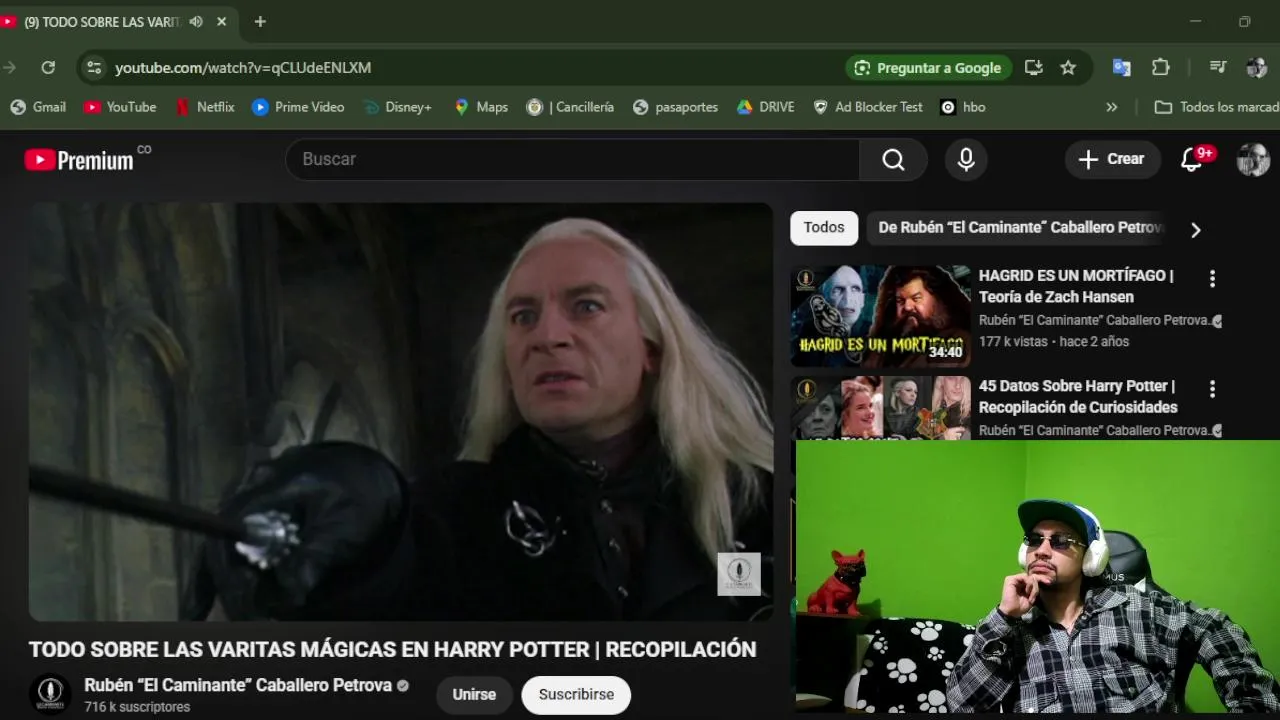Viewport: 1280px width, 720px height.
Task: Open the Maps bookmark
Action: (481, 107)
